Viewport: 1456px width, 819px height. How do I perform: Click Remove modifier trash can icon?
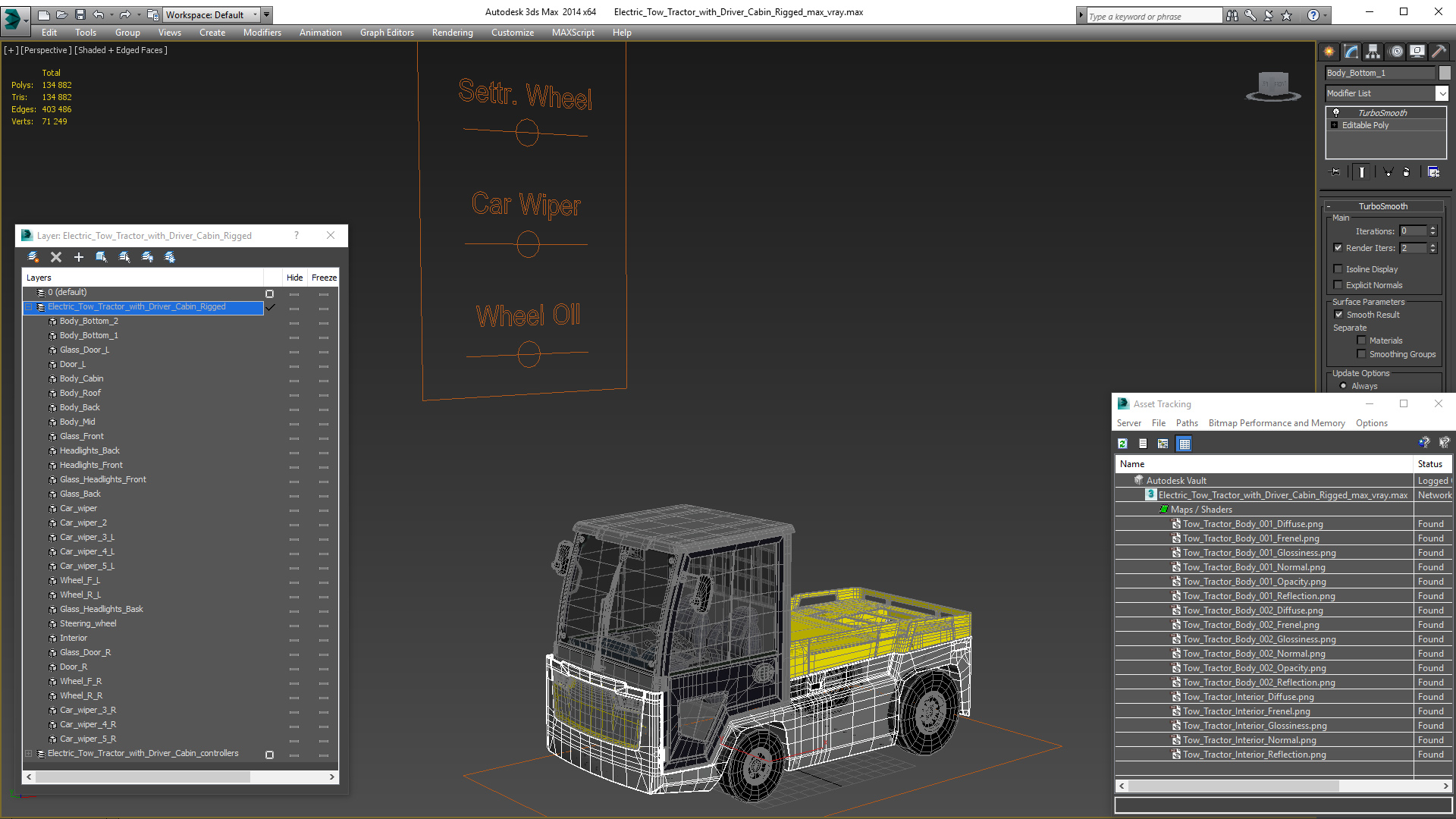pos(1406,172)
